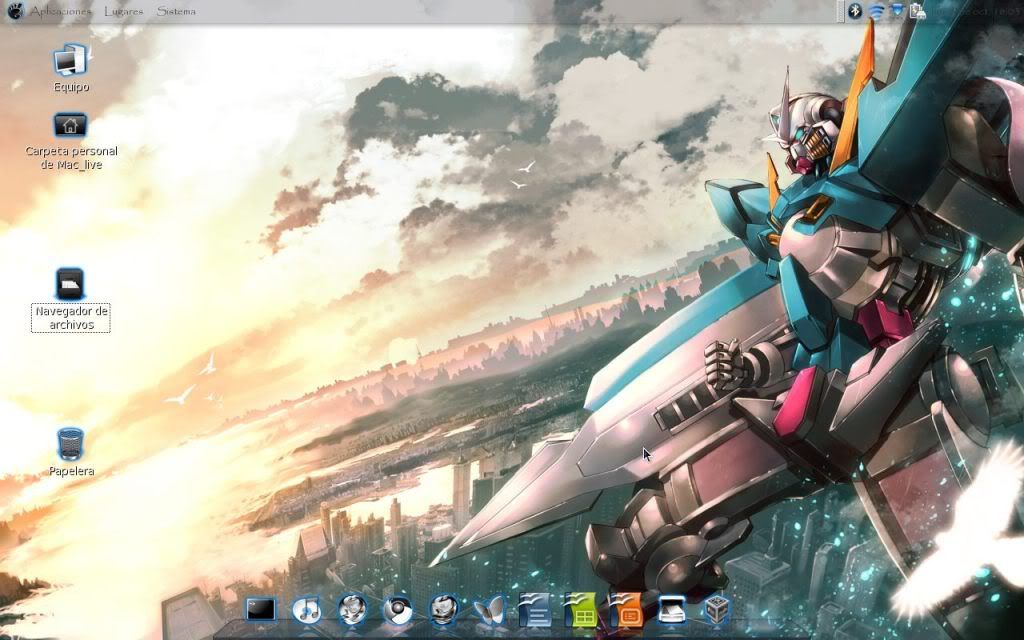
Task: Launch the butterfly messenger dock icon
Action: coord(489,611)
